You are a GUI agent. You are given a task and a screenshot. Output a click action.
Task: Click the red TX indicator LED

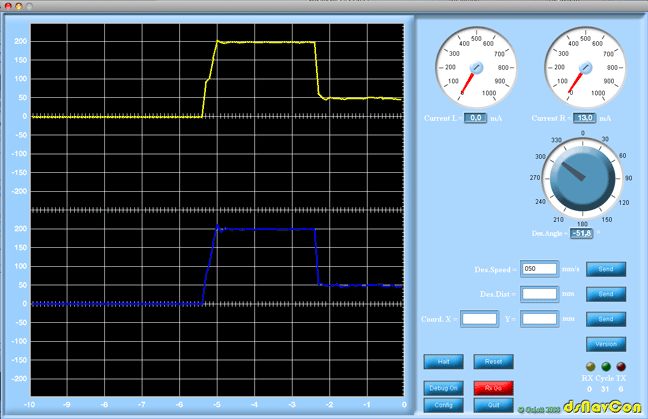coord(621,367)
